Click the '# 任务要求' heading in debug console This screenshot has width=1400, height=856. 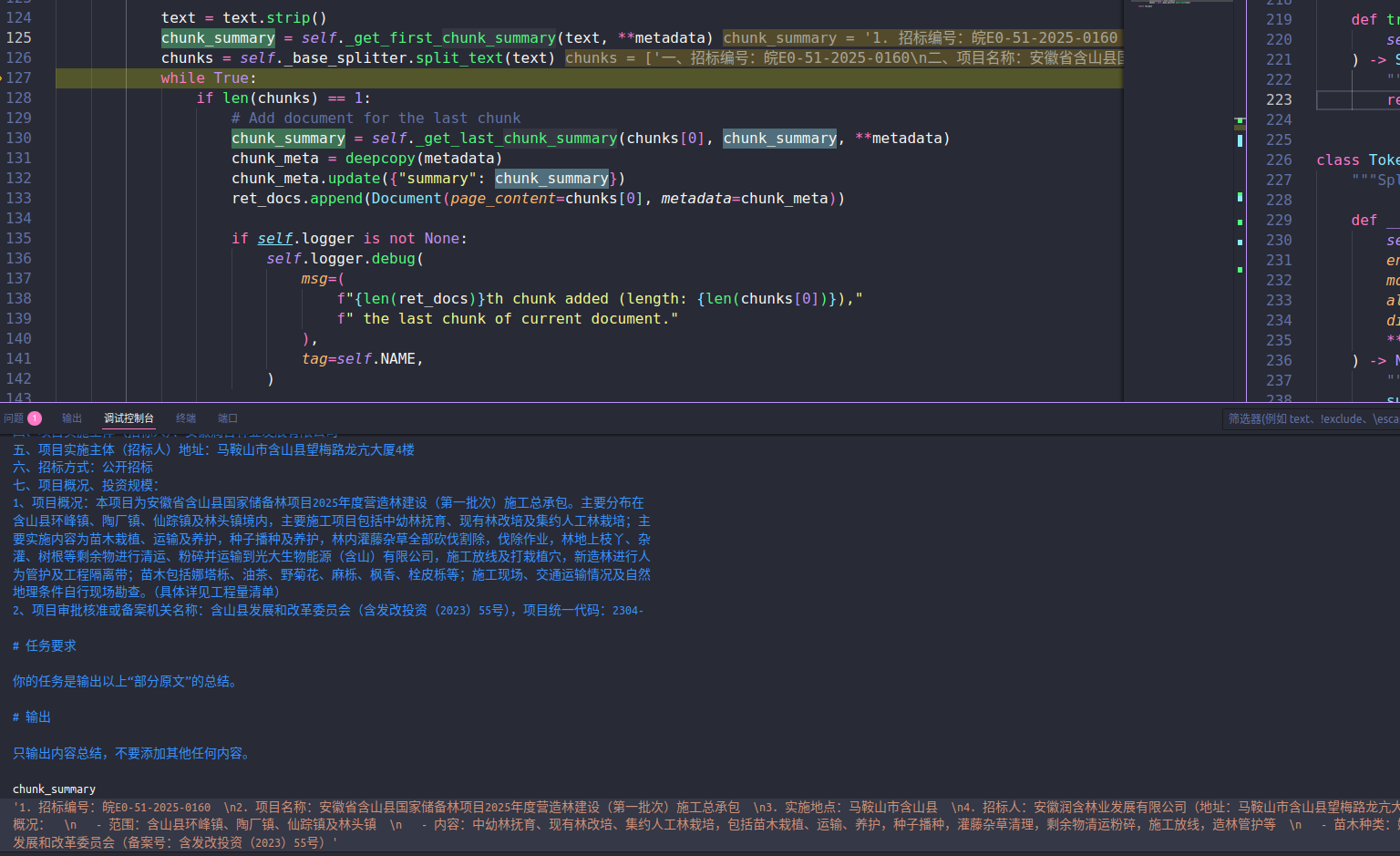(45, 646)
